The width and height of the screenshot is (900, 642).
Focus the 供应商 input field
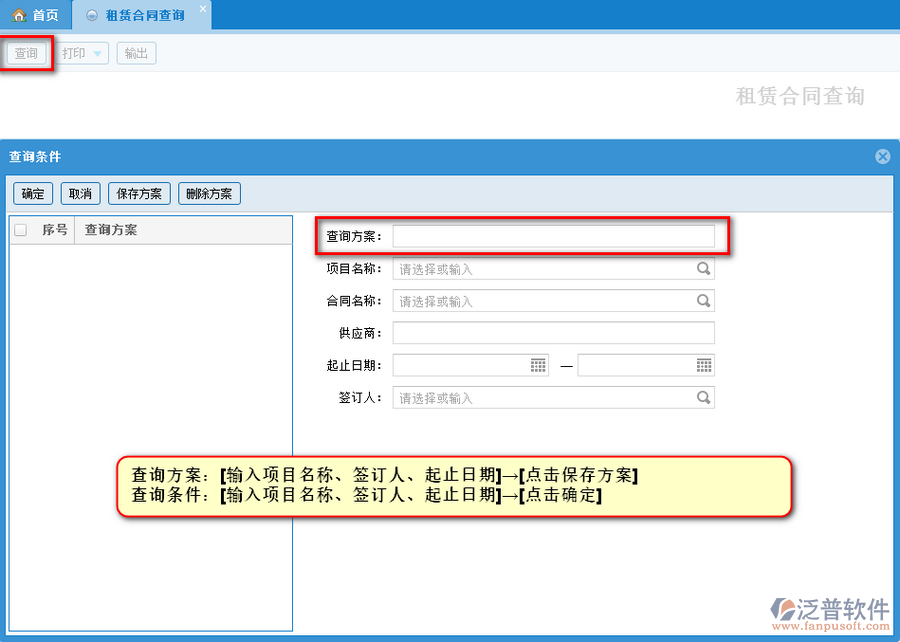point(553,333)
